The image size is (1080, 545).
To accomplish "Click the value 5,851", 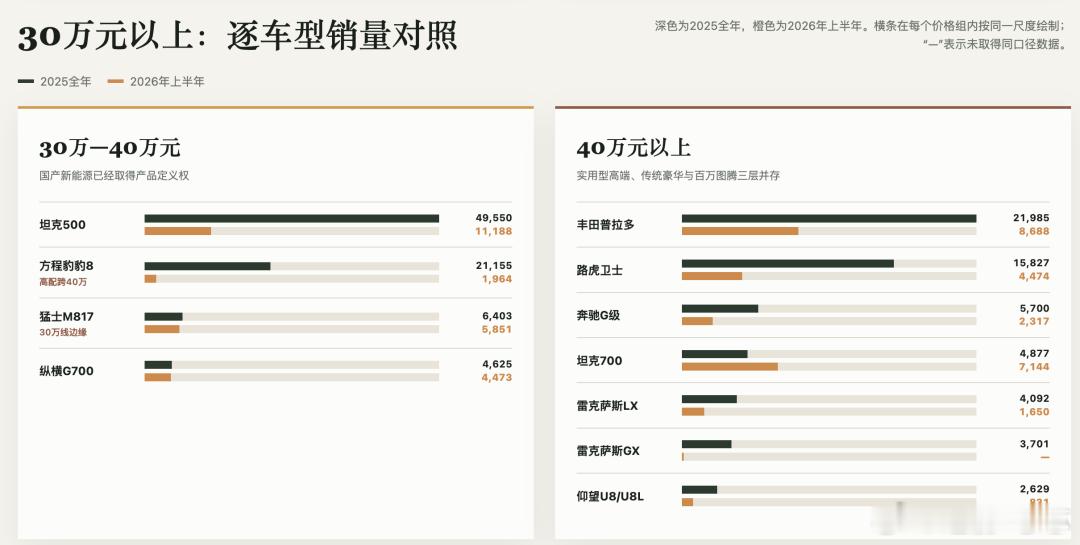I will (x=497, y=329).
